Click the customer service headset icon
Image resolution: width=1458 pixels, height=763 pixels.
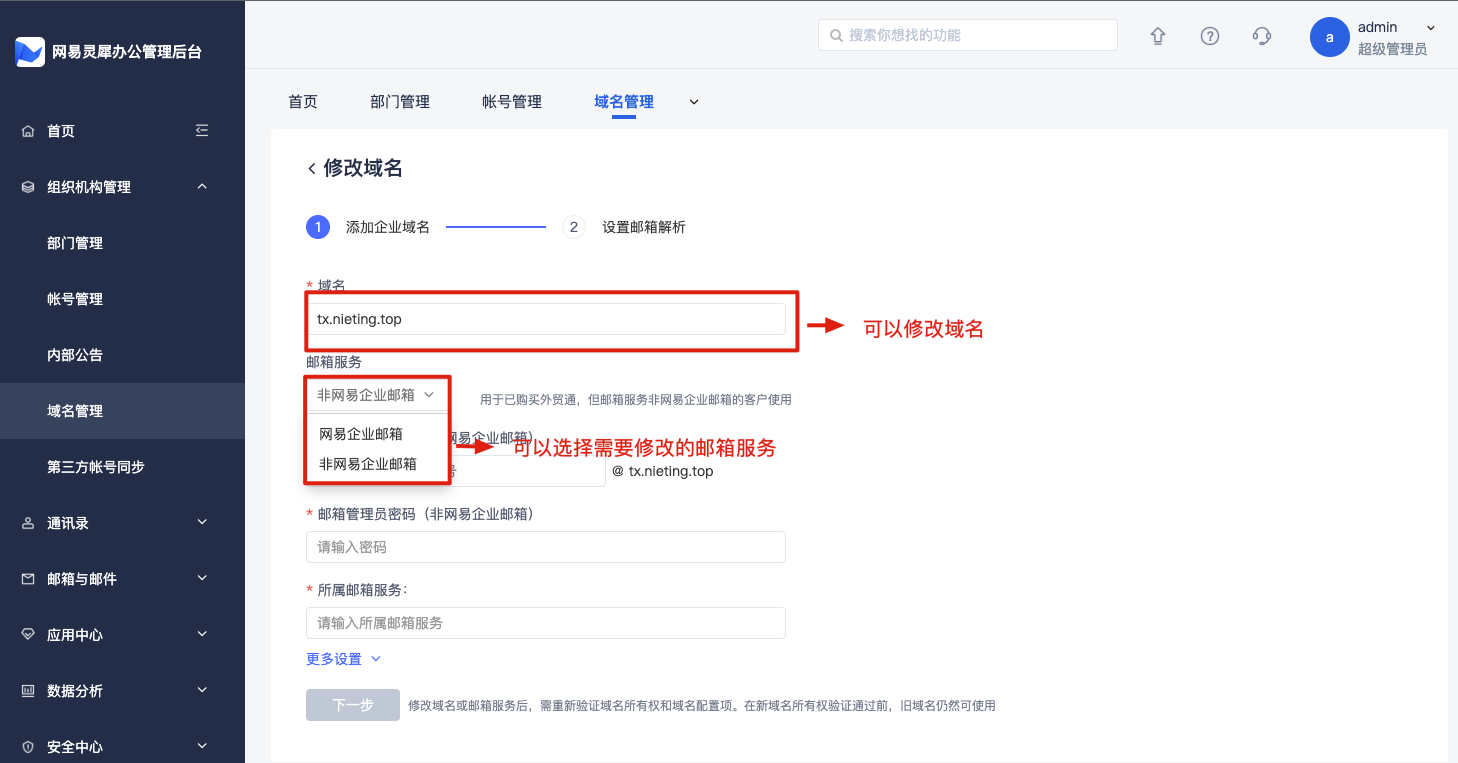click(x=1262, y=36)
